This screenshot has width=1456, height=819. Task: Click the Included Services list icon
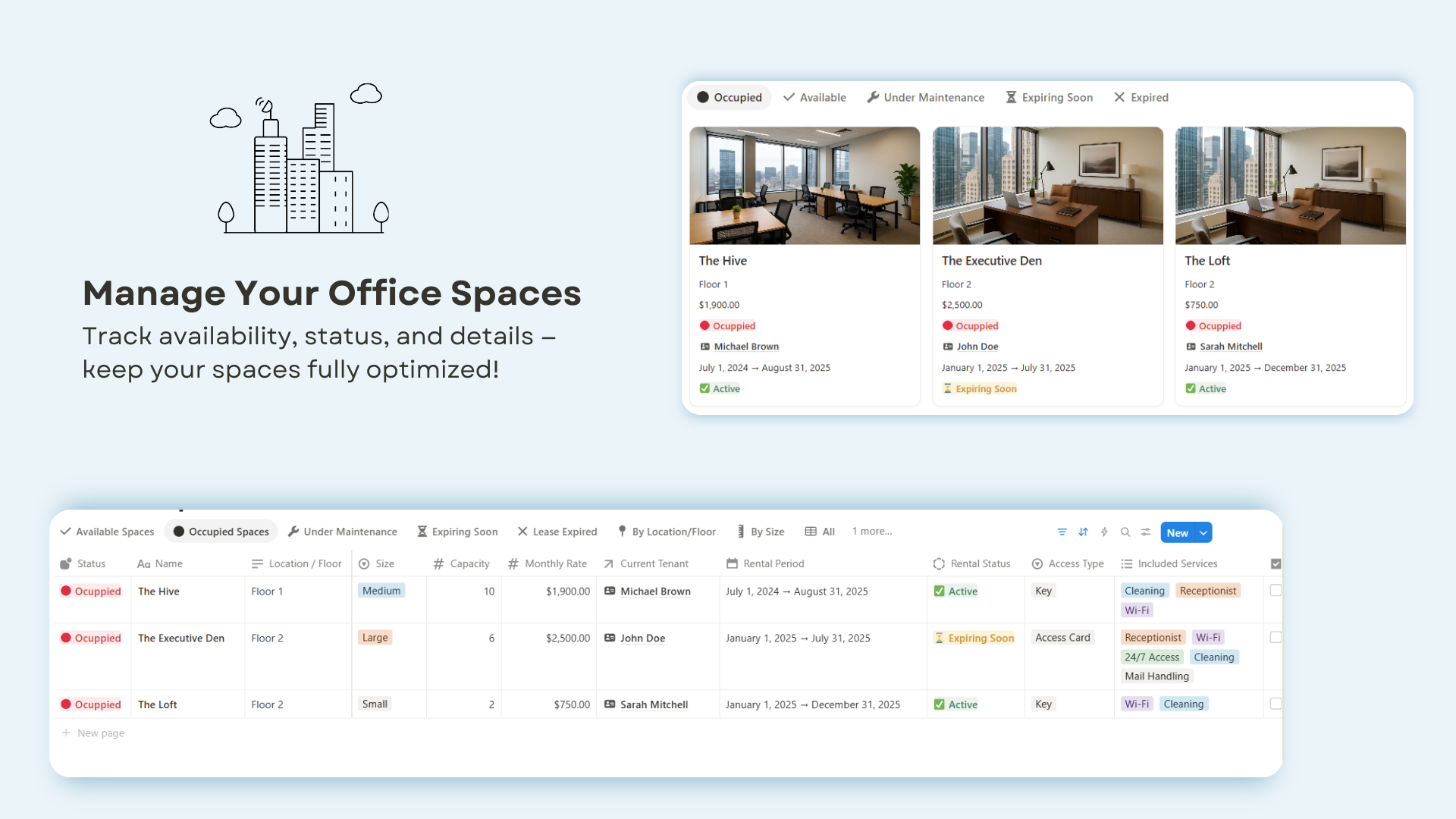pos(1127,563)
